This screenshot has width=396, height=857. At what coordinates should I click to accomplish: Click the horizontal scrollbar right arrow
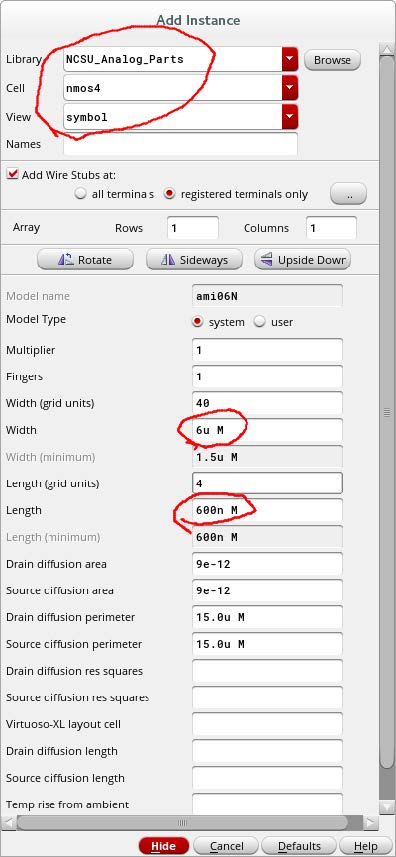click(370, 822)
